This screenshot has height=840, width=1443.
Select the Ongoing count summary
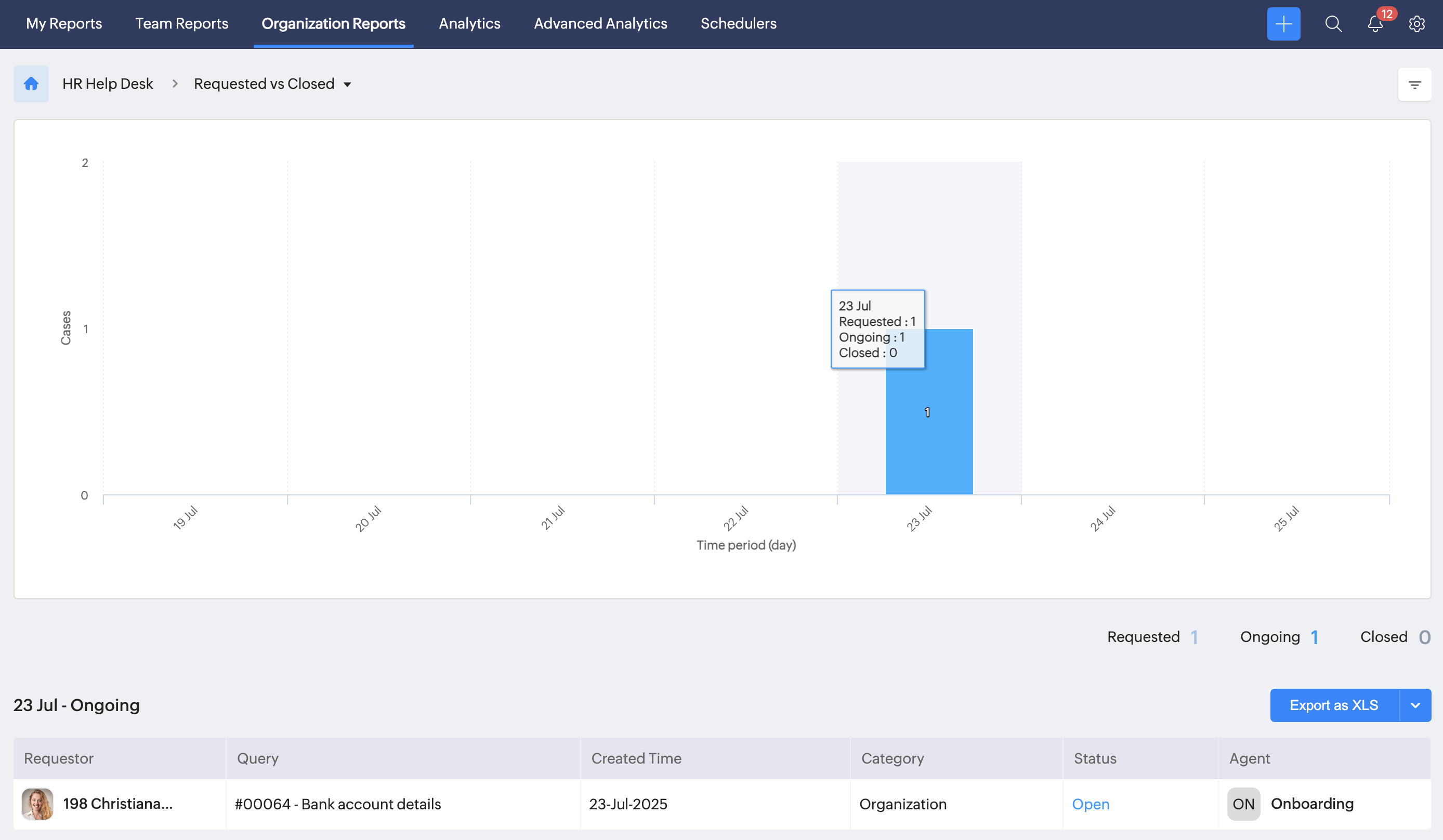pyautogui.click(x=1279, y=637)
